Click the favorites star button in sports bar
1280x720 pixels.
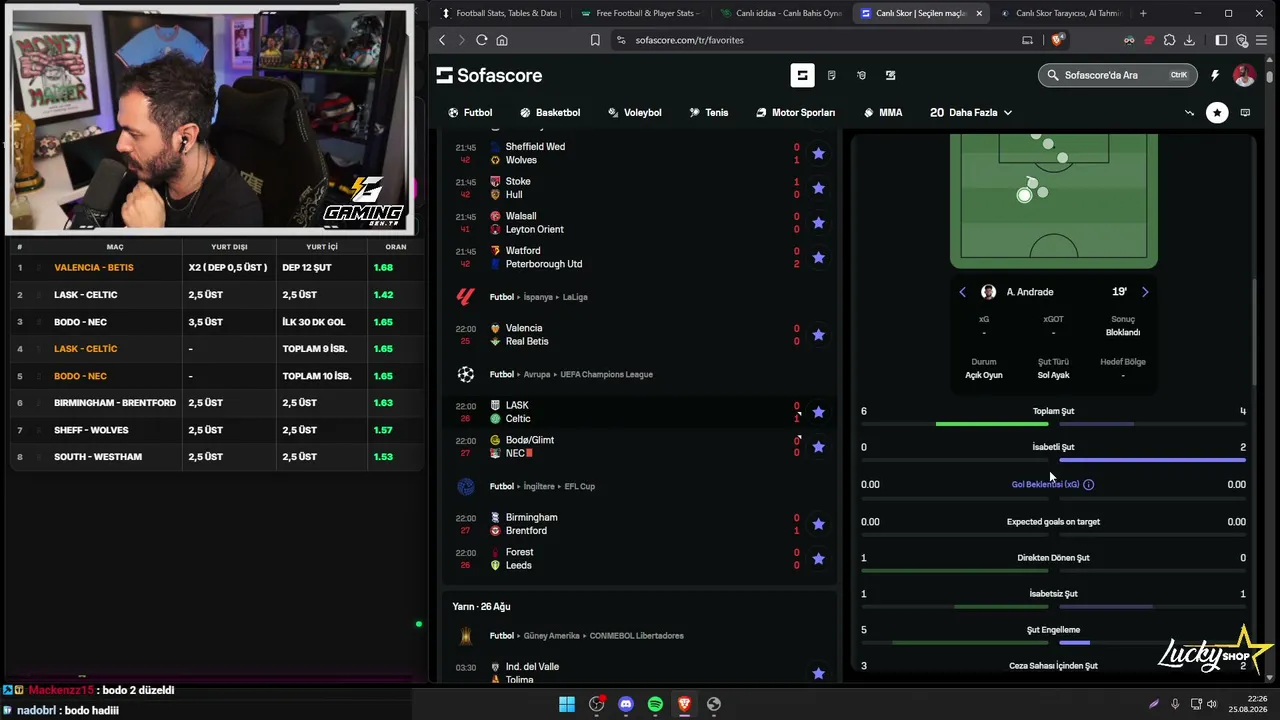tap(1217, 113)
